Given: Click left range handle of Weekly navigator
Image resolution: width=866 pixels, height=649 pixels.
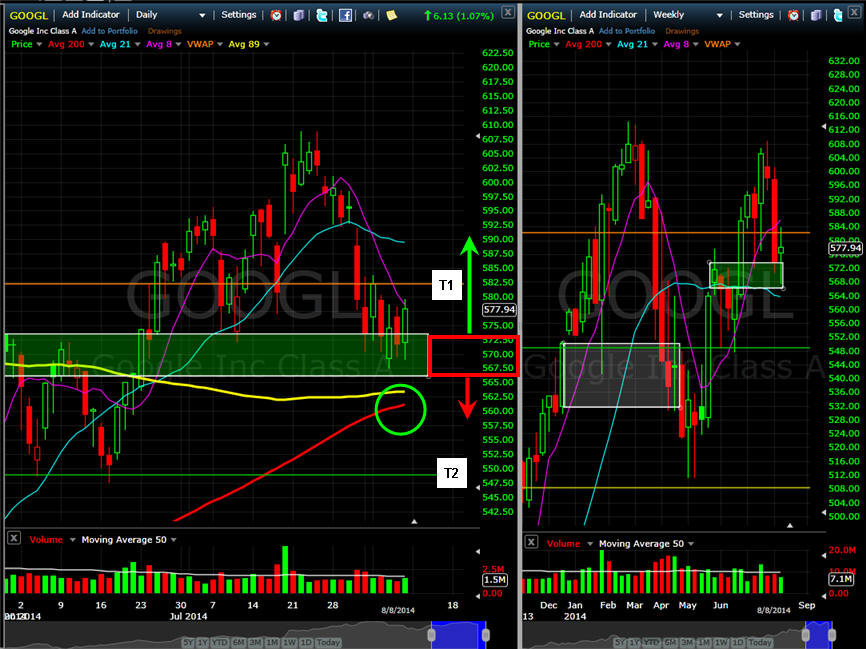Looking at the screenshot, I should [x=806, y=635].
